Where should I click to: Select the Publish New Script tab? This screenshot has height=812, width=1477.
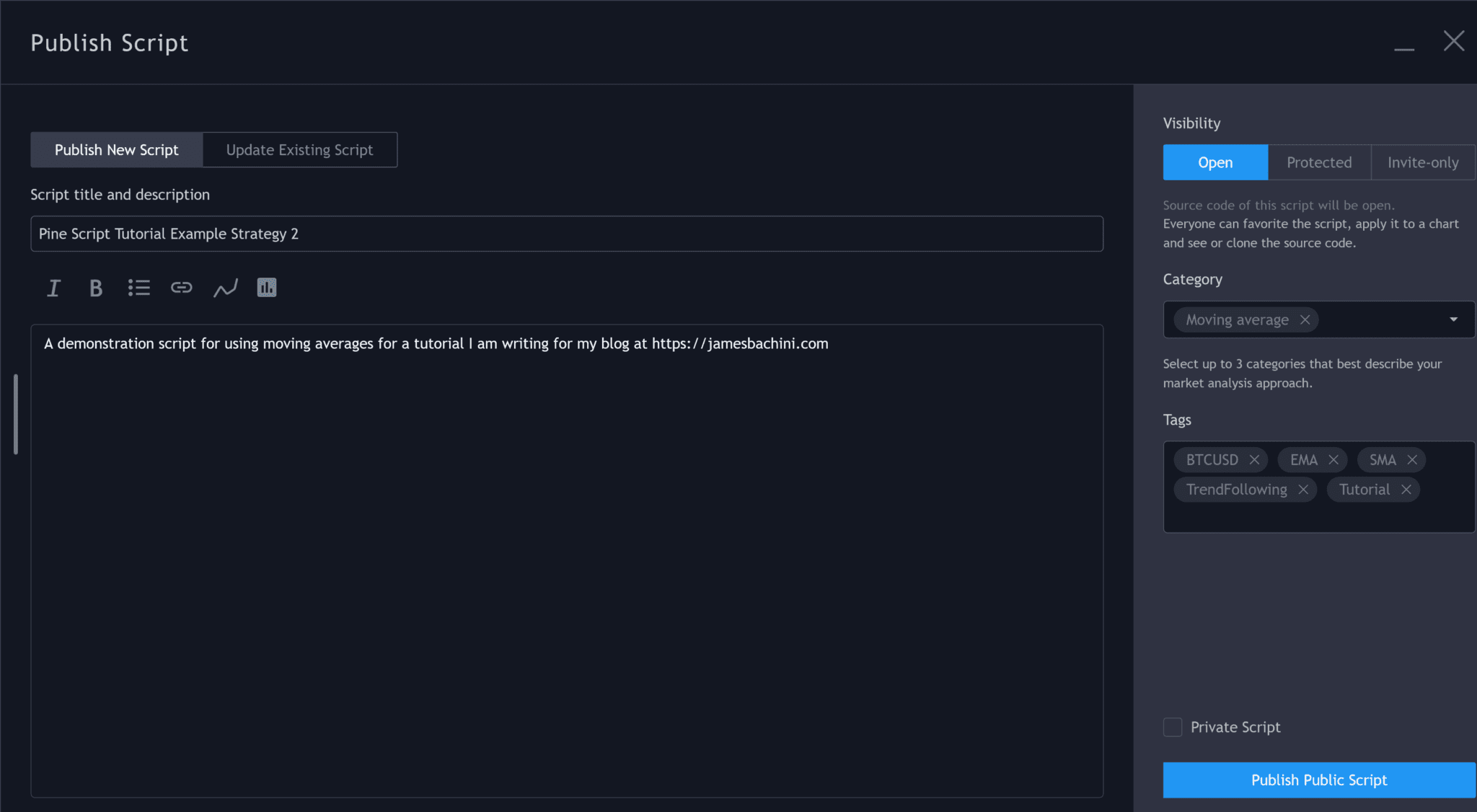[116, 149]
